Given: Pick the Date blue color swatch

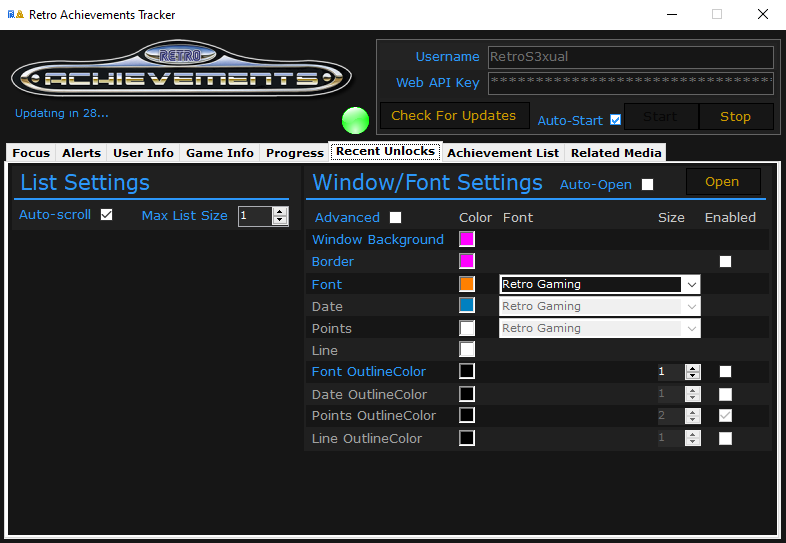Looking at the screenshot, I should click(467, 305).
